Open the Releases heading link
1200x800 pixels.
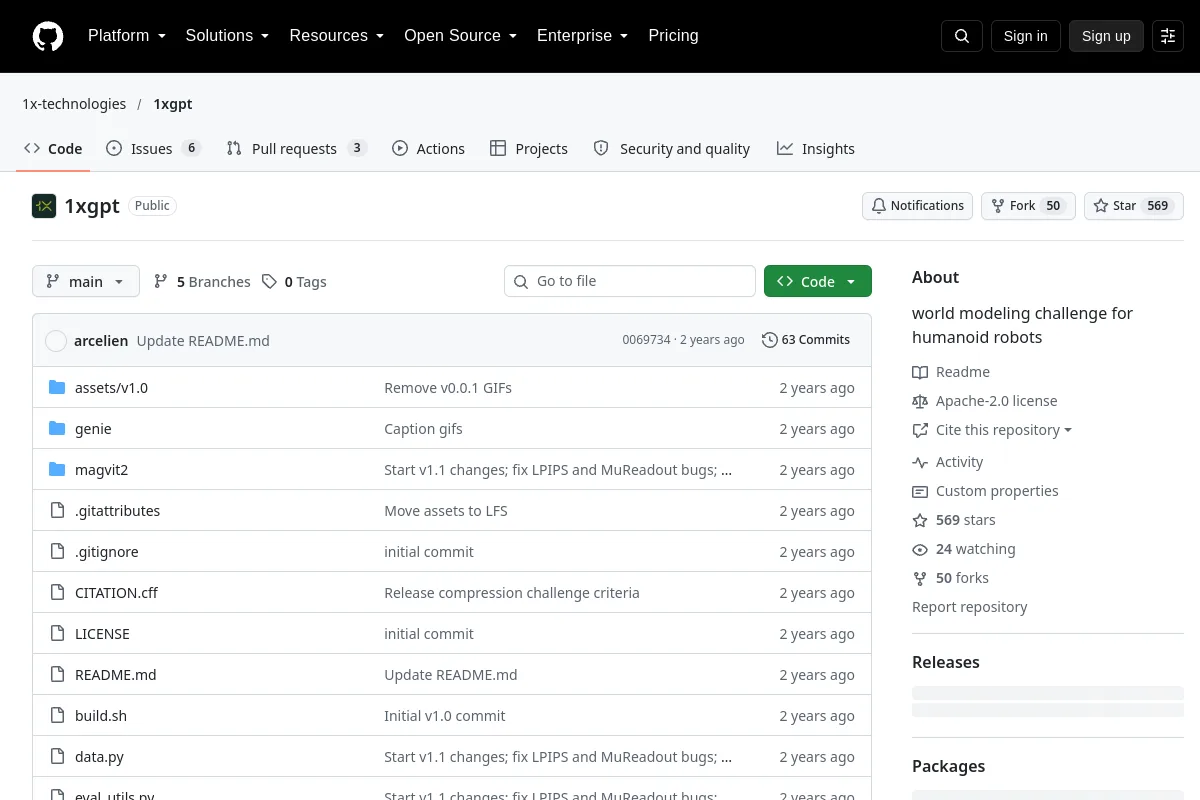[946, 662]
